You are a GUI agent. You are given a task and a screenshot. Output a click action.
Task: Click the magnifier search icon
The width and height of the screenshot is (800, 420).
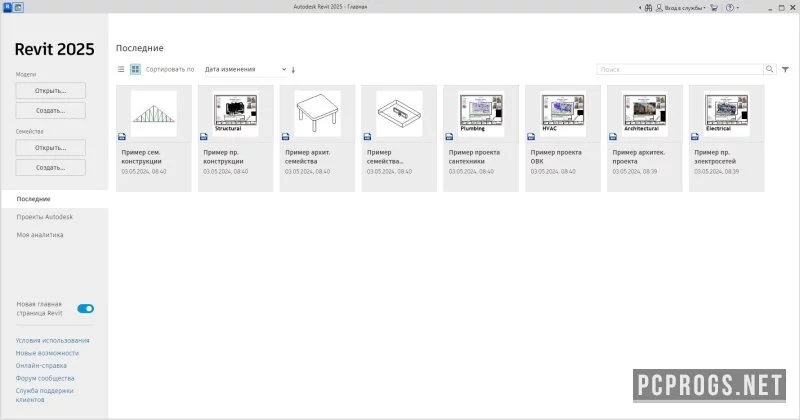[x=769, y=69]
